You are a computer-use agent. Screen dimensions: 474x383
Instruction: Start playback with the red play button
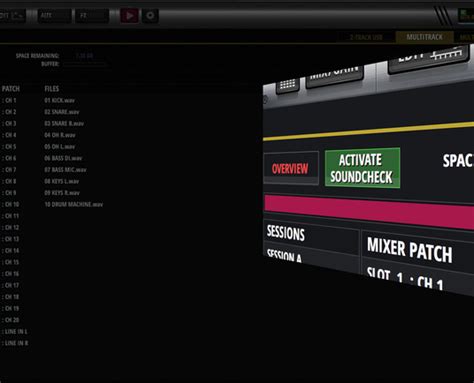pos(129,16)
